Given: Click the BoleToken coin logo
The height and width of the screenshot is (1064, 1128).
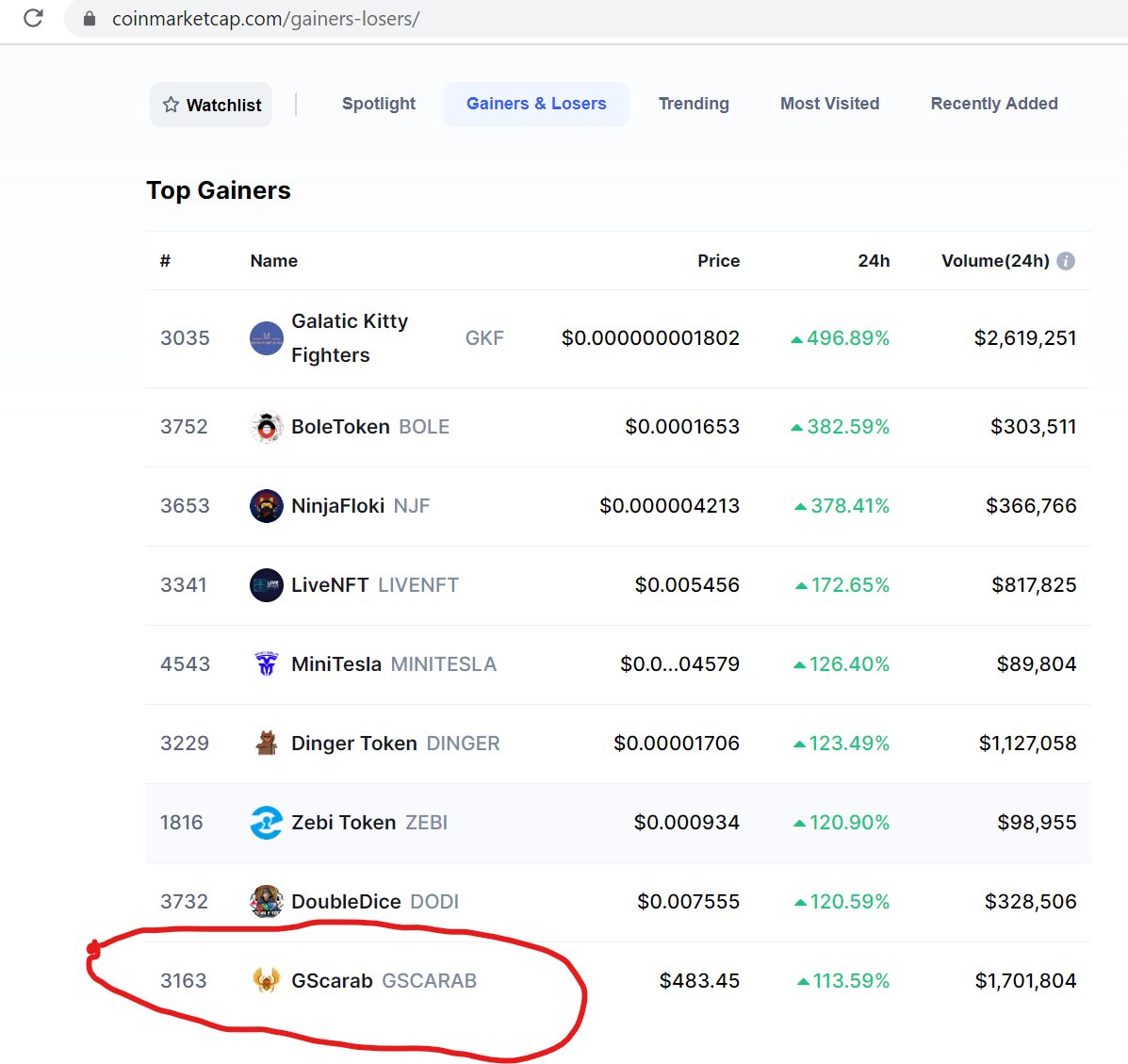Looking at the screenshot, I should (266, 427).
